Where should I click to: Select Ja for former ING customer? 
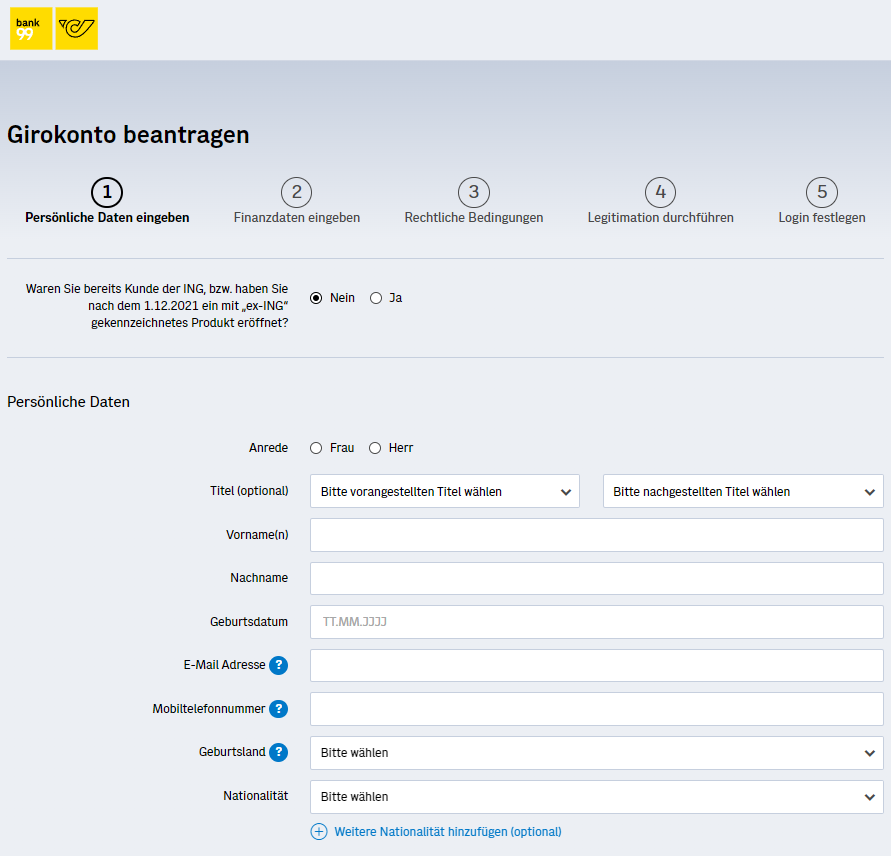(376, 298)
